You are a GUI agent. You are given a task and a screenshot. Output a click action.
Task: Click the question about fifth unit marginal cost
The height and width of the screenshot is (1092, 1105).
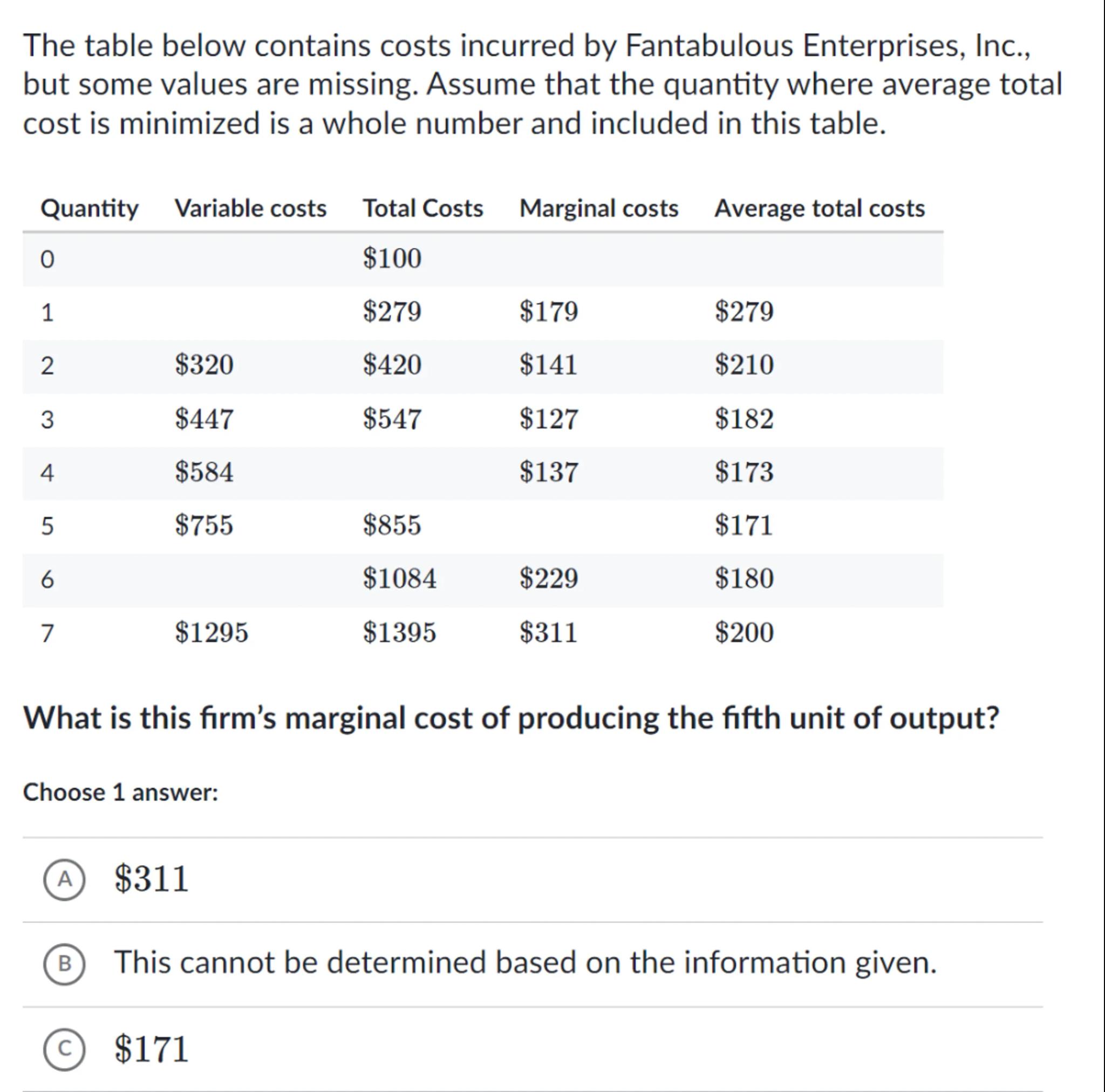[511, 718]
